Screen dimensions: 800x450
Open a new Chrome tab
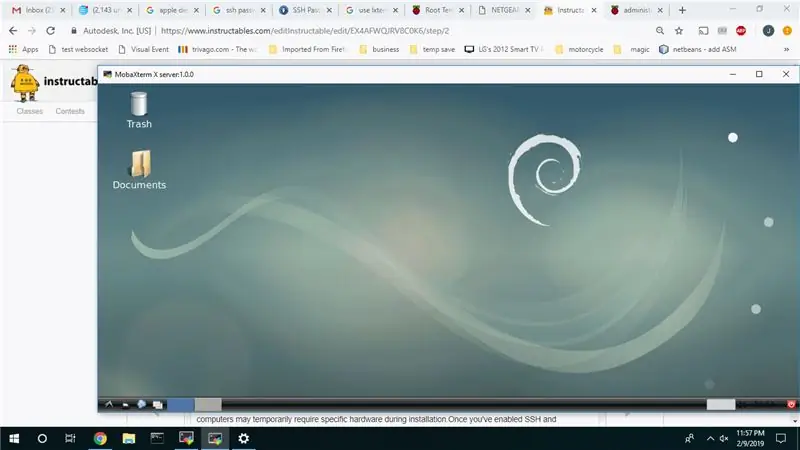[x=682, y=10]
